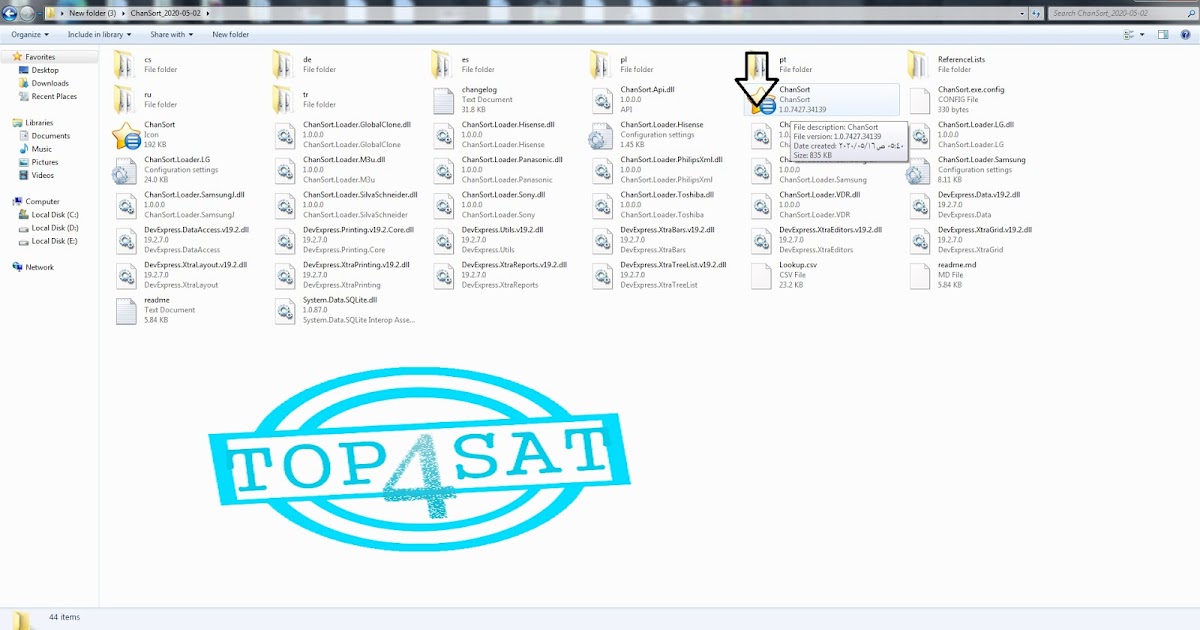Select ChanSort.Loader.Hisense.dll icon

(443, 135)
